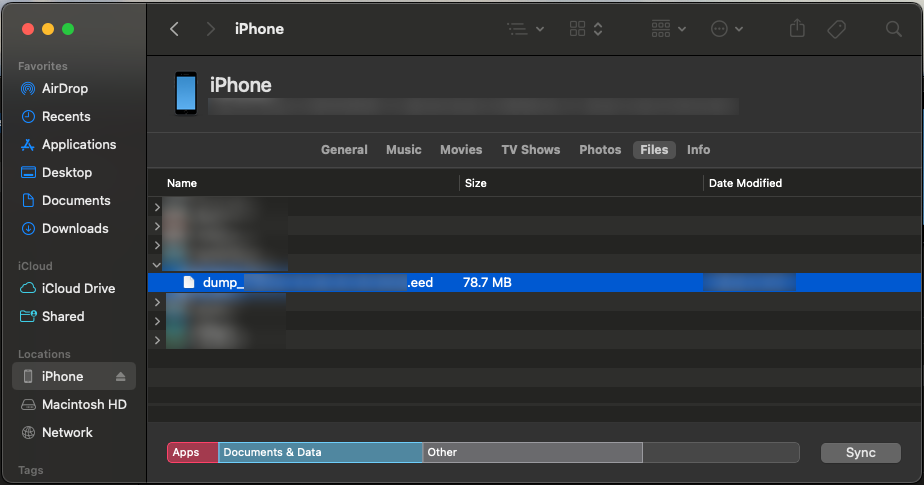
Task: Switch to the Info tab
Action: click(x=698, y=150)
